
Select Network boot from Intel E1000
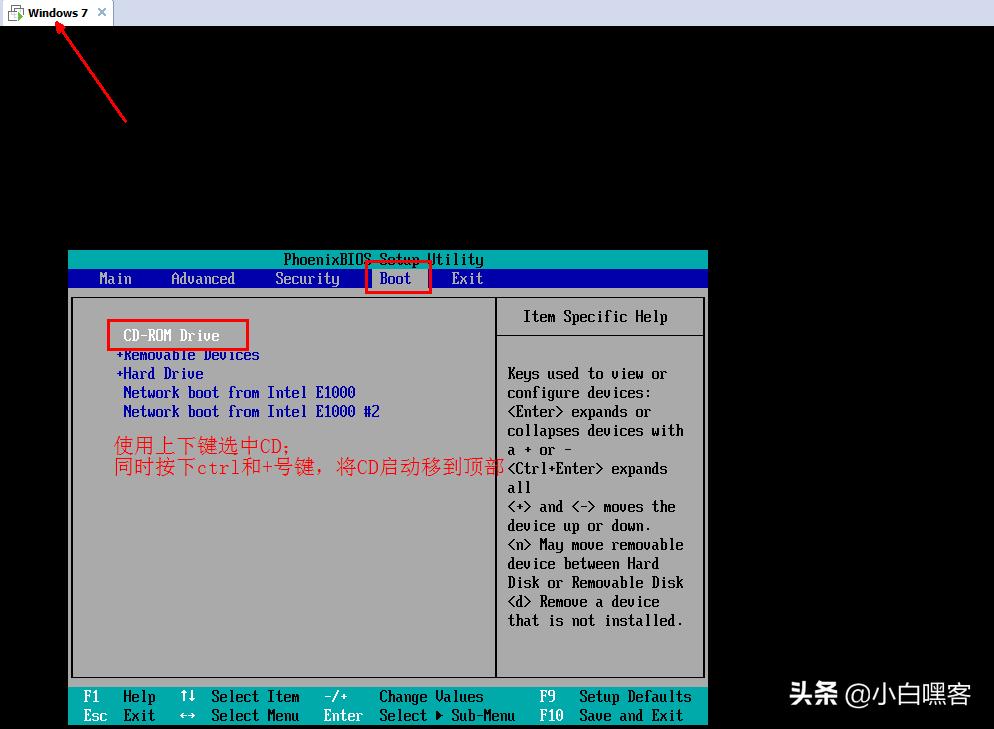coord(240,392)
